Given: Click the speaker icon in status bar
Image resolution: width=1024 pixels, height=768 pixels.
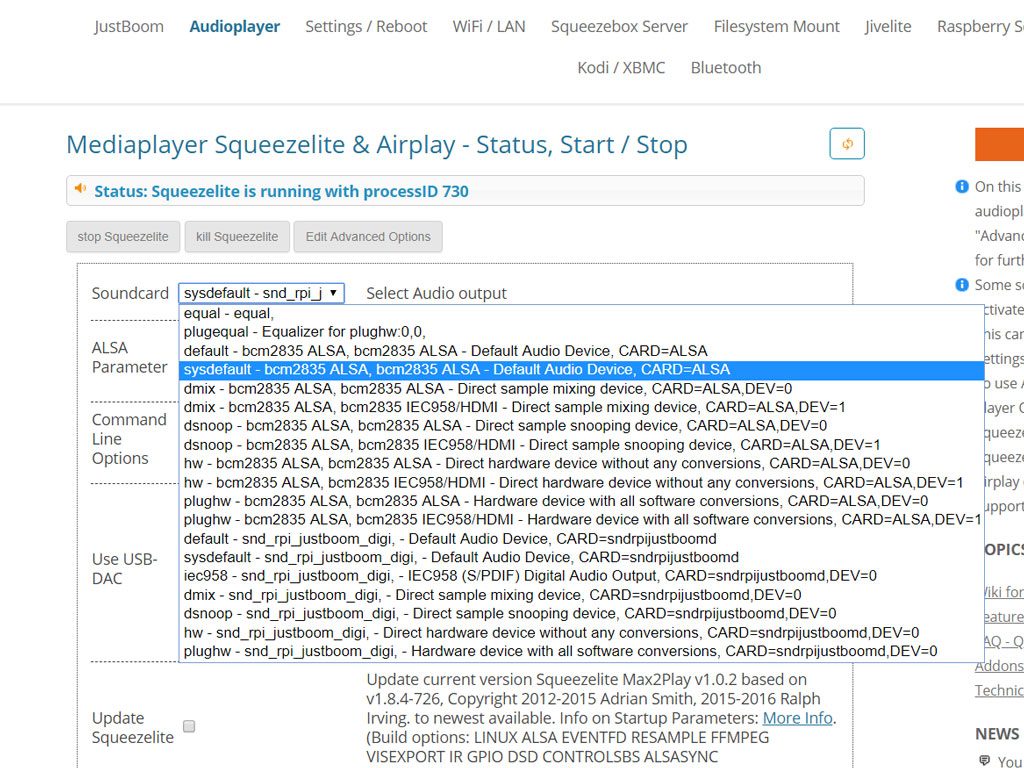Looking at the screenshot, I should (x=81, y=190).
